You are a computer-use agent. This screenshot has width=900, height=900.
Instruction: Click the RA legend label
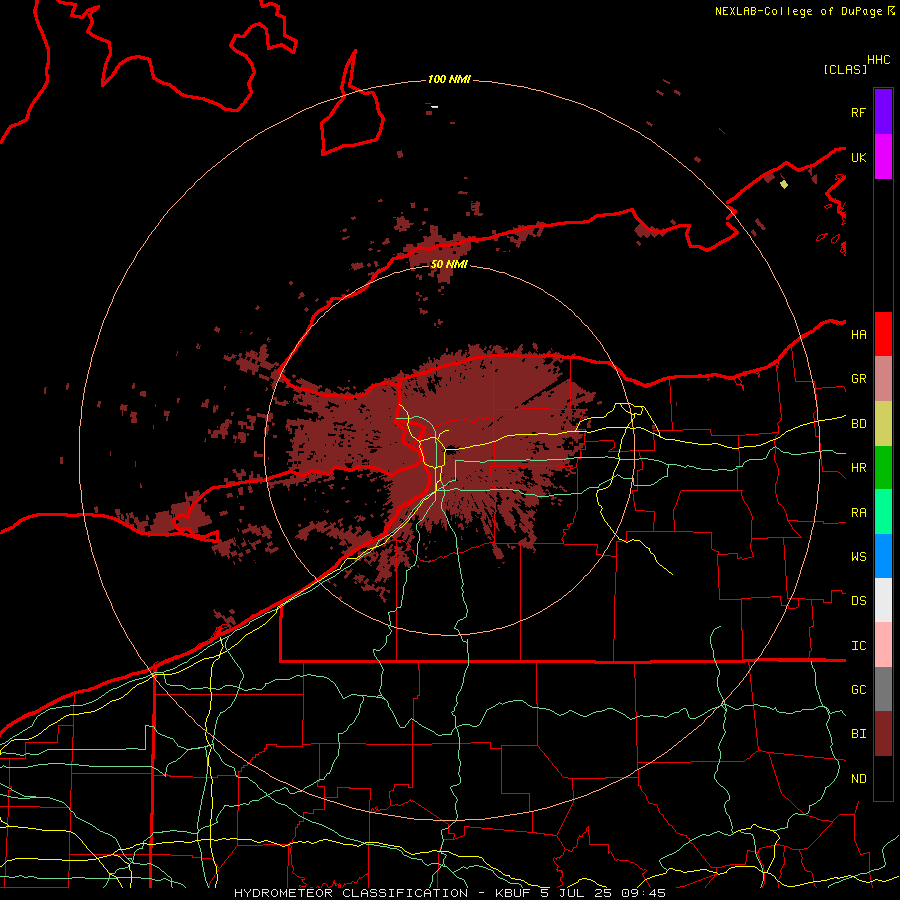coord(858,513)
